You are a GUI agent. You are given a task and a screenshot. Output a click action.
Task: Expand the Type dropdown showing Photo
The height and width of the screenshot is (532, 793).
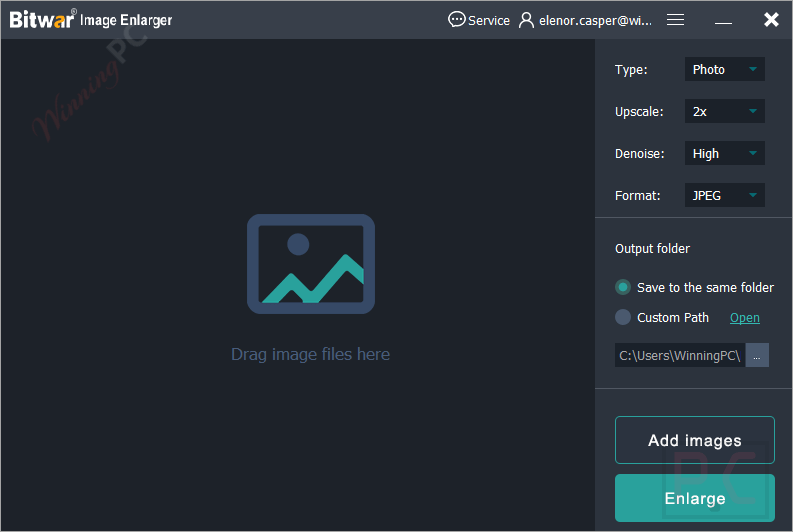tap(724, 69)
